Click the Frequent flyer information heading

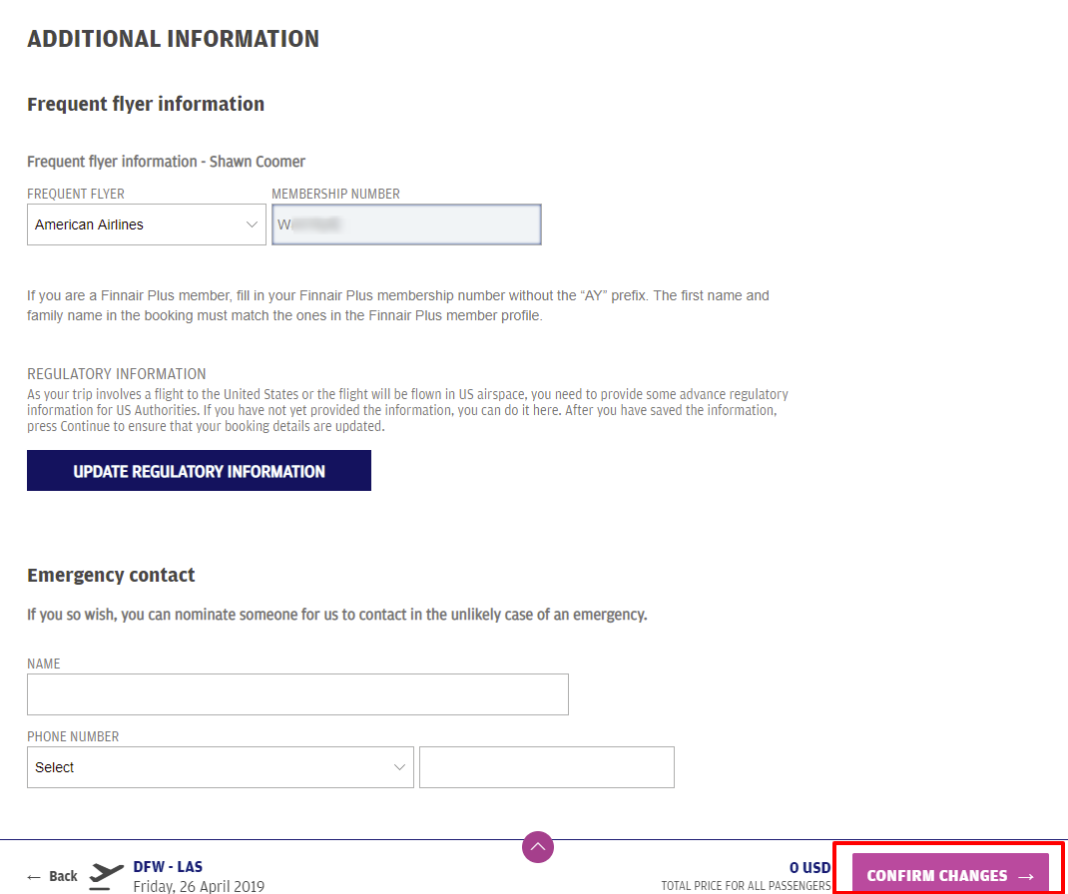[145, 103]
